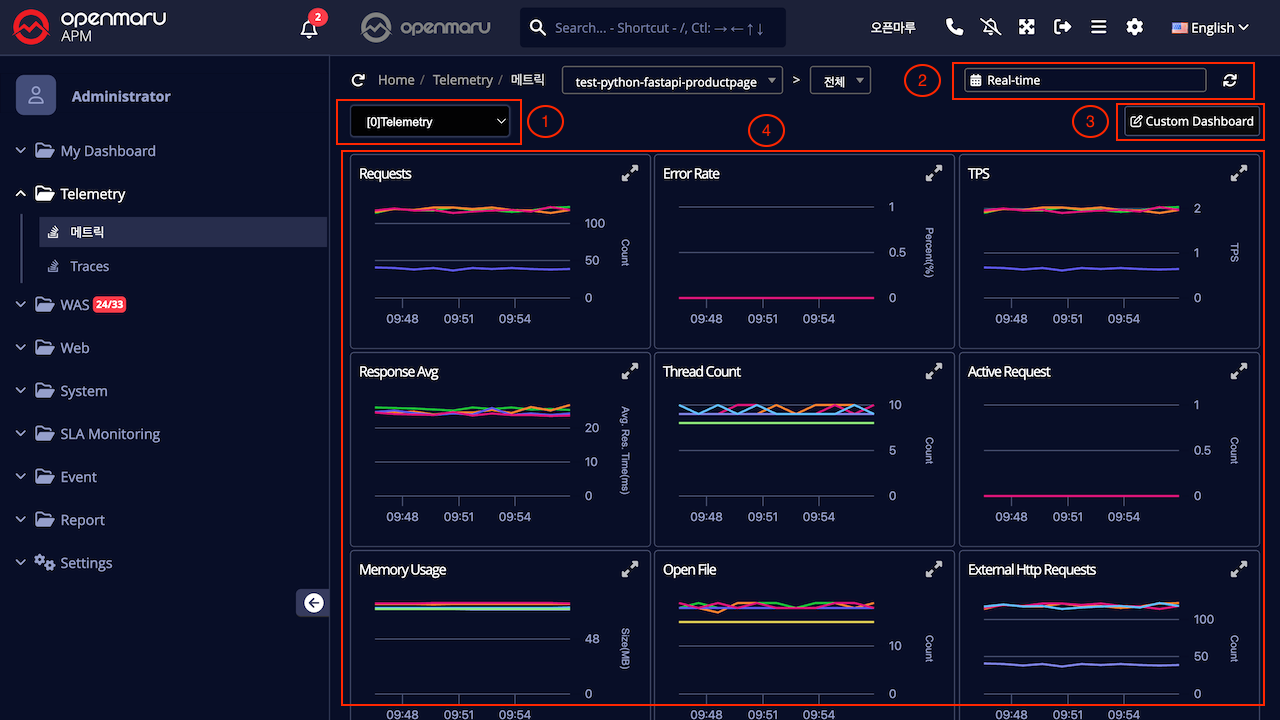The image size is (1280, 720).
Task: Open the English language dropdown
Action: (x=1210, y=28)
